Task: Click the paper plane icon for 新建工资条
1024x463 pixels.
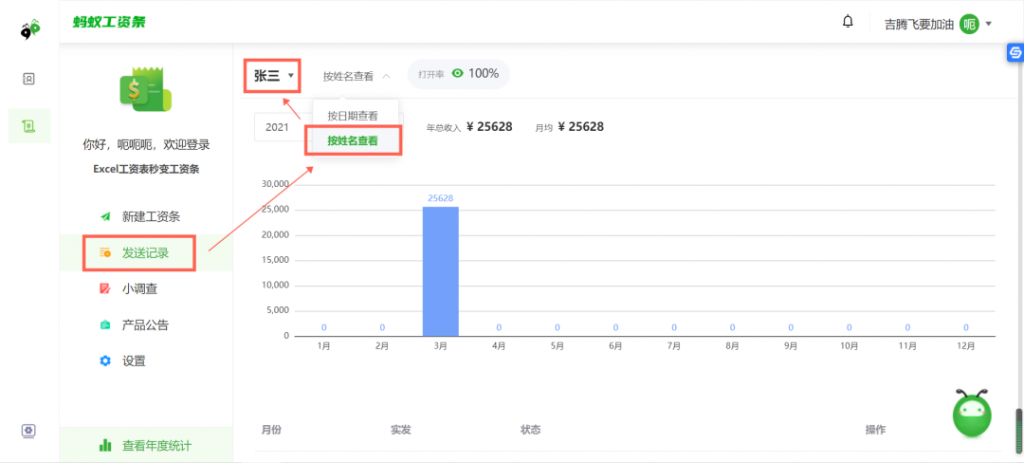Action: click(105, 217)
